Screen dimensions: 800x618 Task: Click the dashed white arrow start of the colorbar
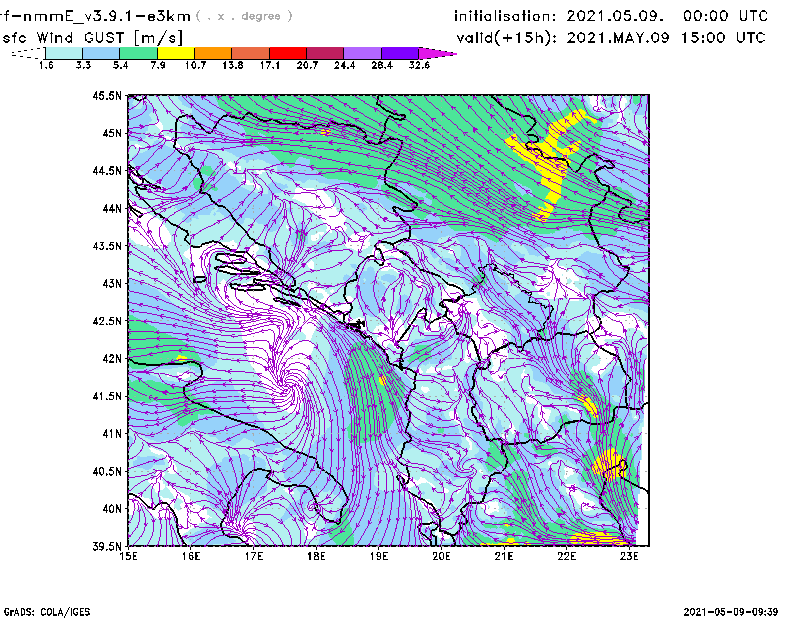28,53
